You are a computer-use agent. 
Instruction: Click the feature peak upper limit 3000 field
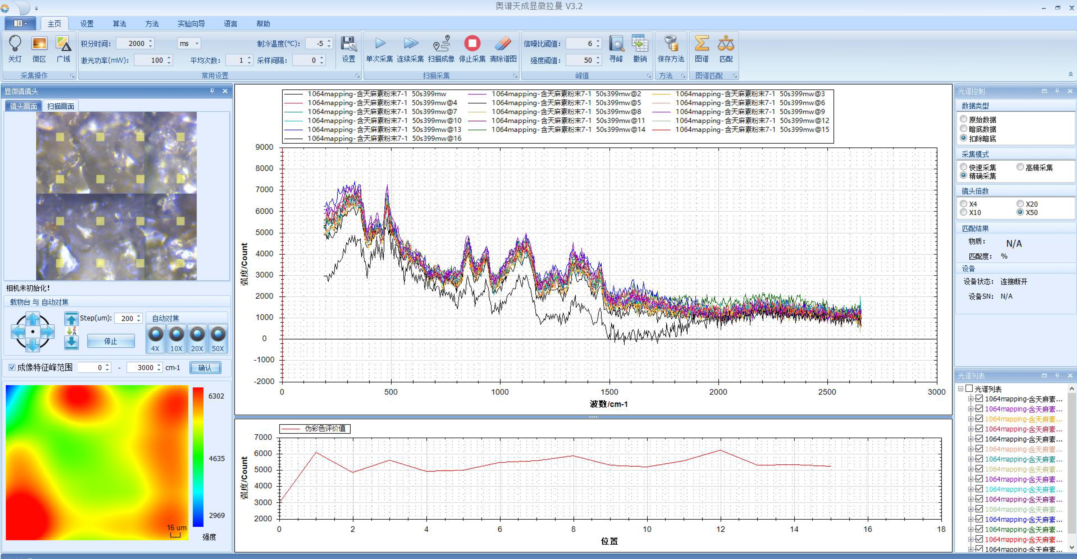click(x=145, y=368)
